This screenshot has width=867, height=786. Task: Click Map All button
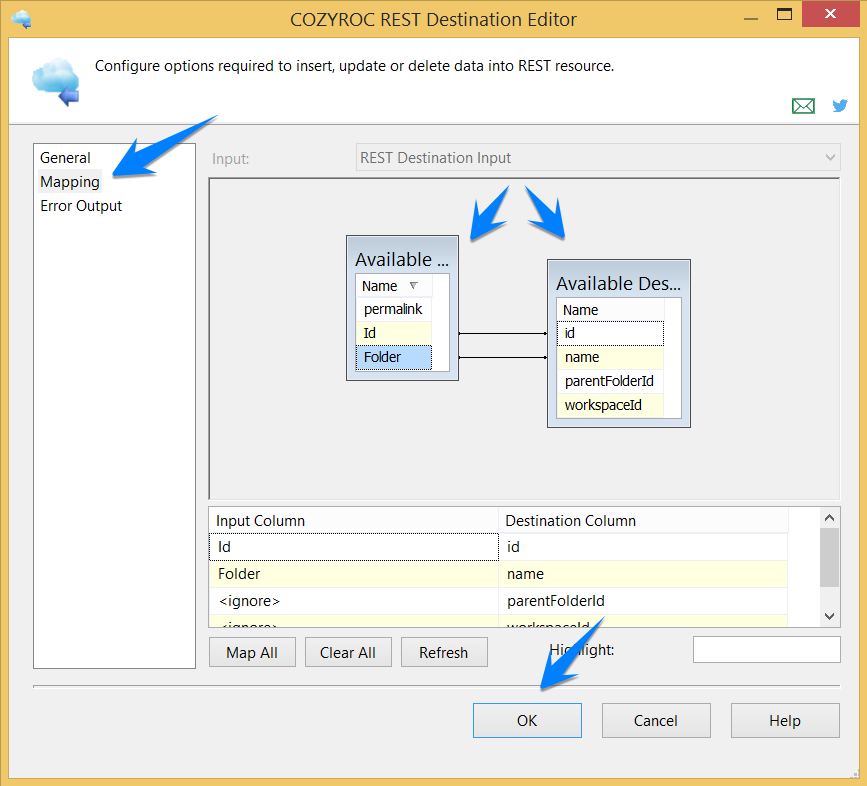tap(252, 652)
